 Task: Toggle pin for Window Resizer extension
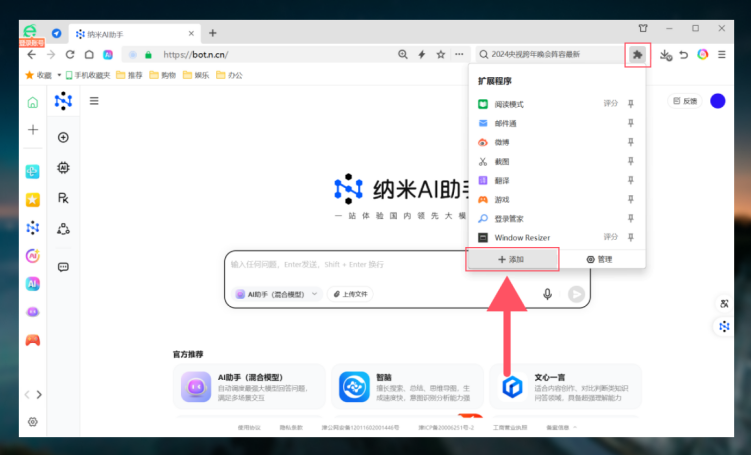pos(631,237)
